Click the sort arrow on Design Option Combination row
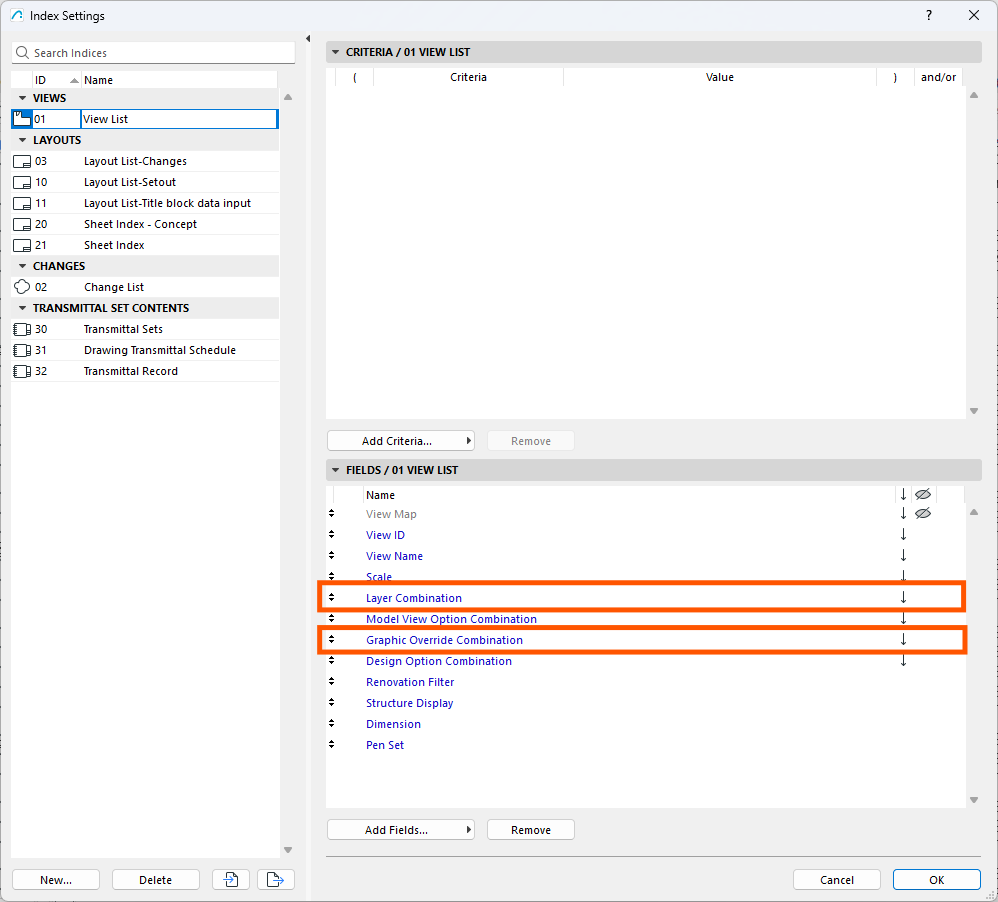The height and width of the screenshot is (902, 998). (x=903, y=660)
